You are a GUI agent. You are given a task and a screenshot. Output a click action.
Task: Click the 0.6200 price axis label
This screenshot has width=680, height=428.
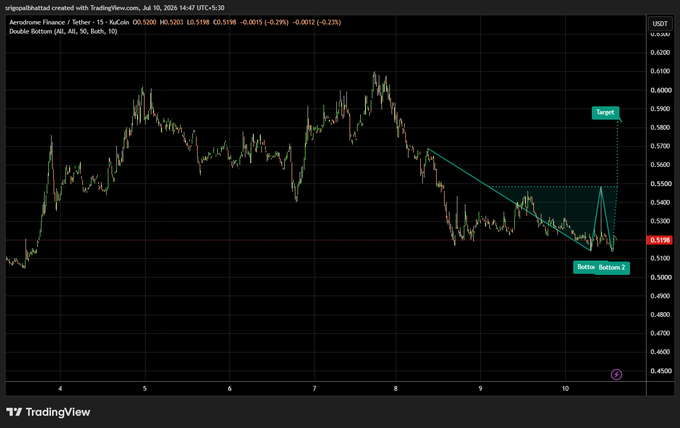[660, 52]
